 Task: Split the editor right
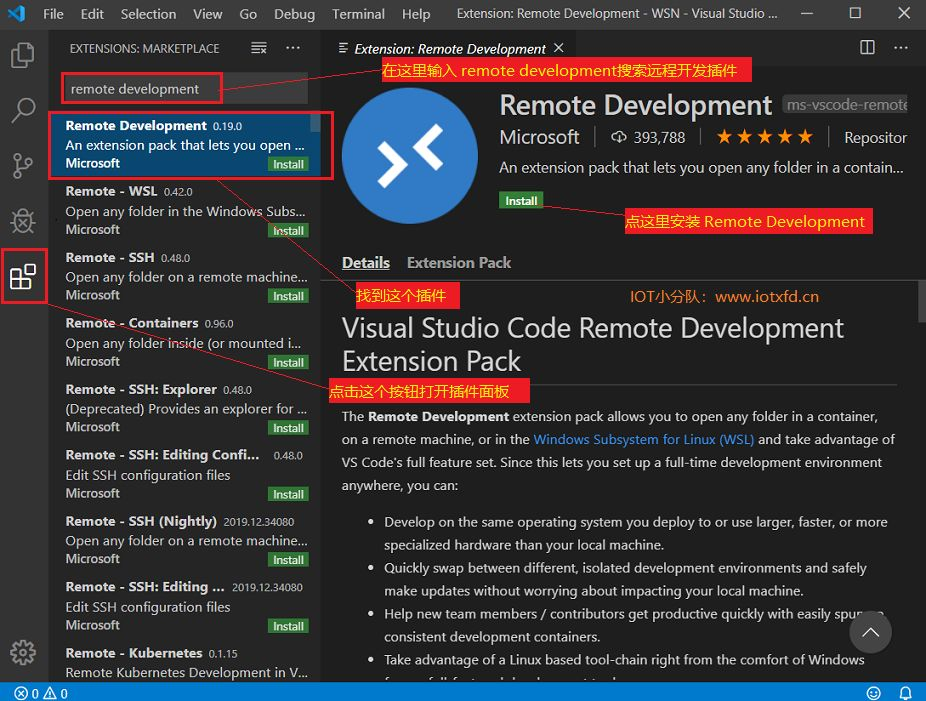coord(867,47)
